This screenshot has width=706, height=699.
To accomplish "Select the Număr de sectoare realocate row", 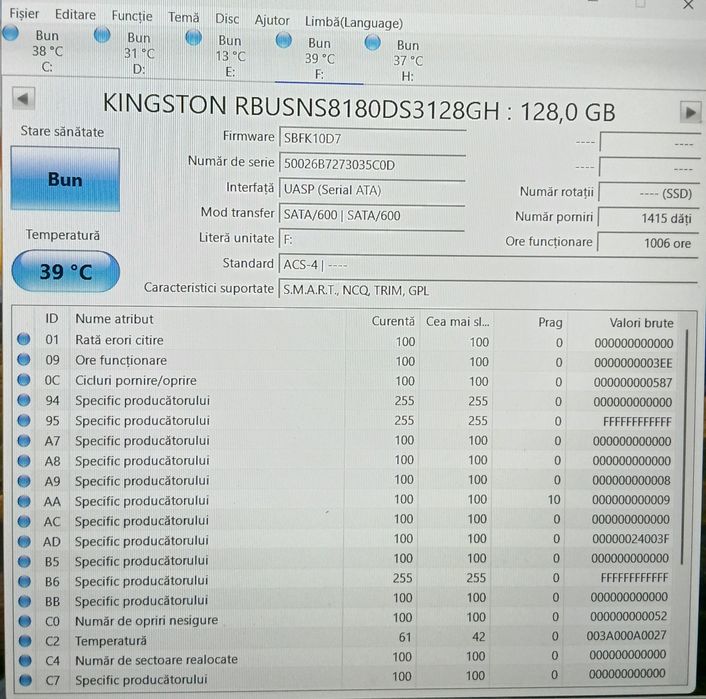I will [344, 658].
